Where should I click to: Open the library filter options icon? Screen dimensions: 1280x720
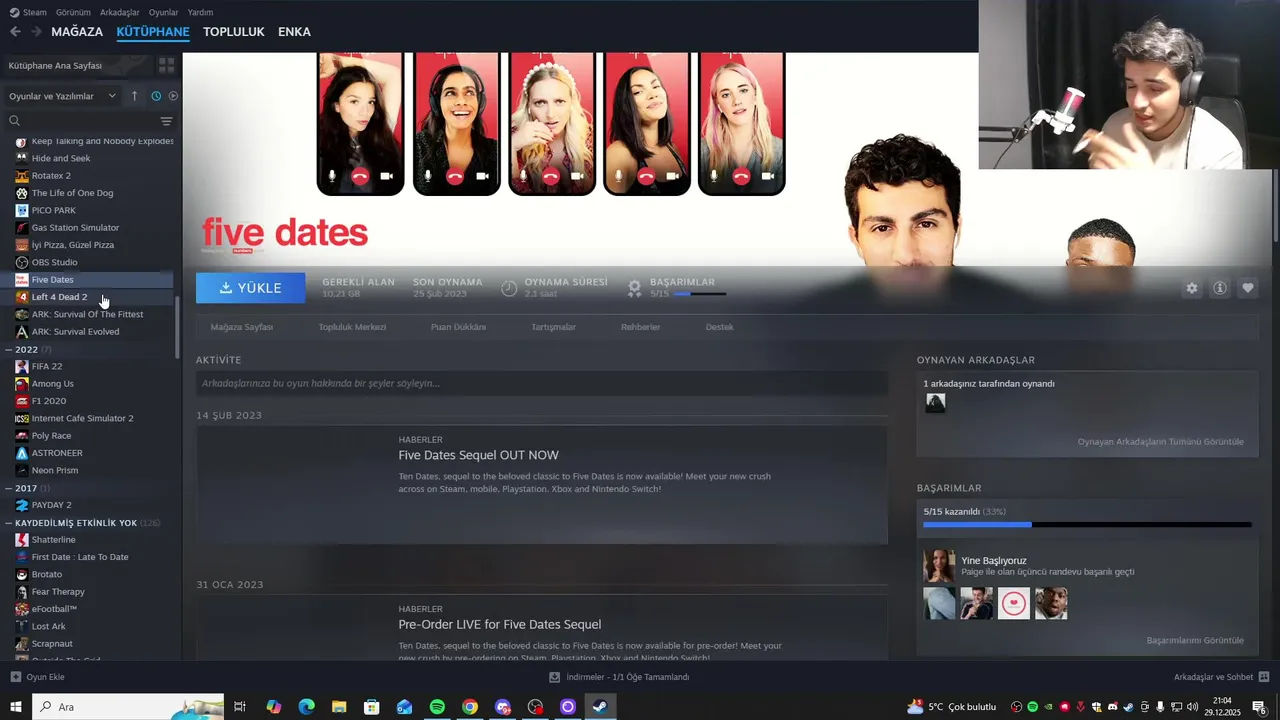click(x=166, y=121)
